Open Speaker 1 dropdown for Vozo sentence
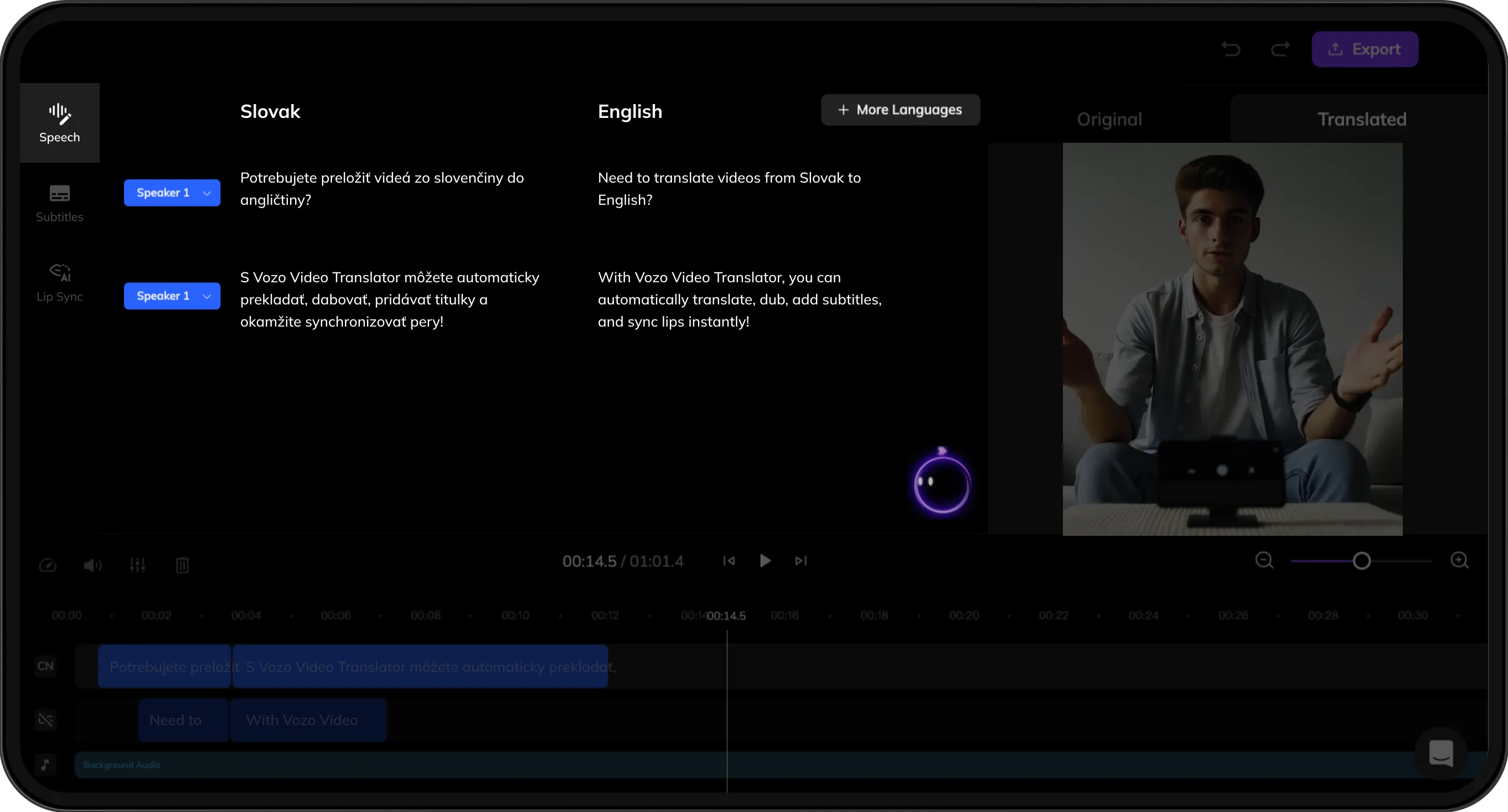Screen dimensions: 1508x812 tap(172, 296)
